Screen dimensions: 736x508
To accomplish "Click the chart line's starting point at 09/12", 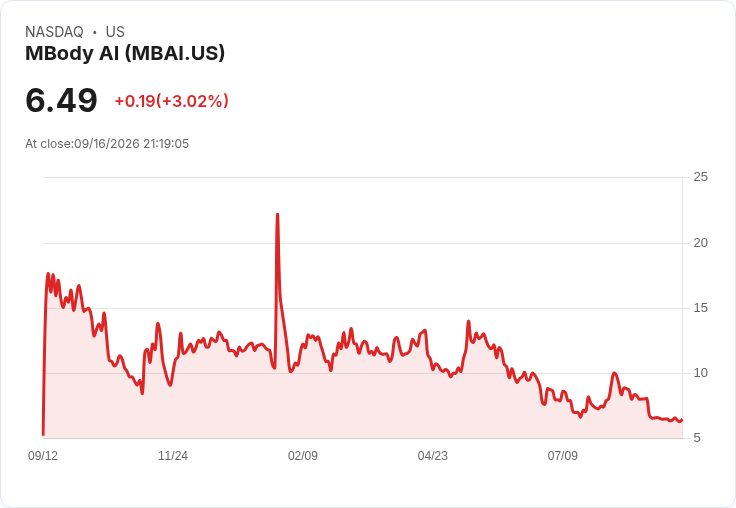I will 43,434.
